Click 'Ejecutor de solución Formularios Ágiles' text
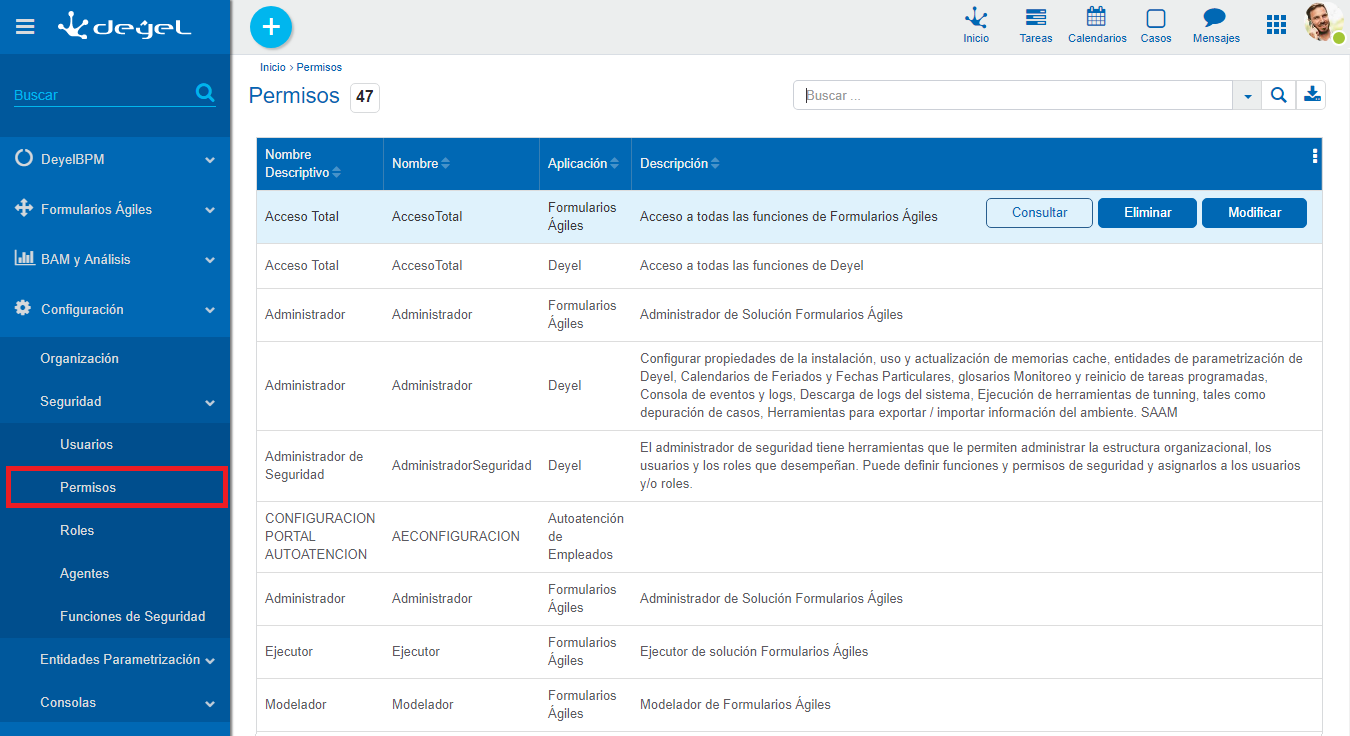 (x=754, y=651)
